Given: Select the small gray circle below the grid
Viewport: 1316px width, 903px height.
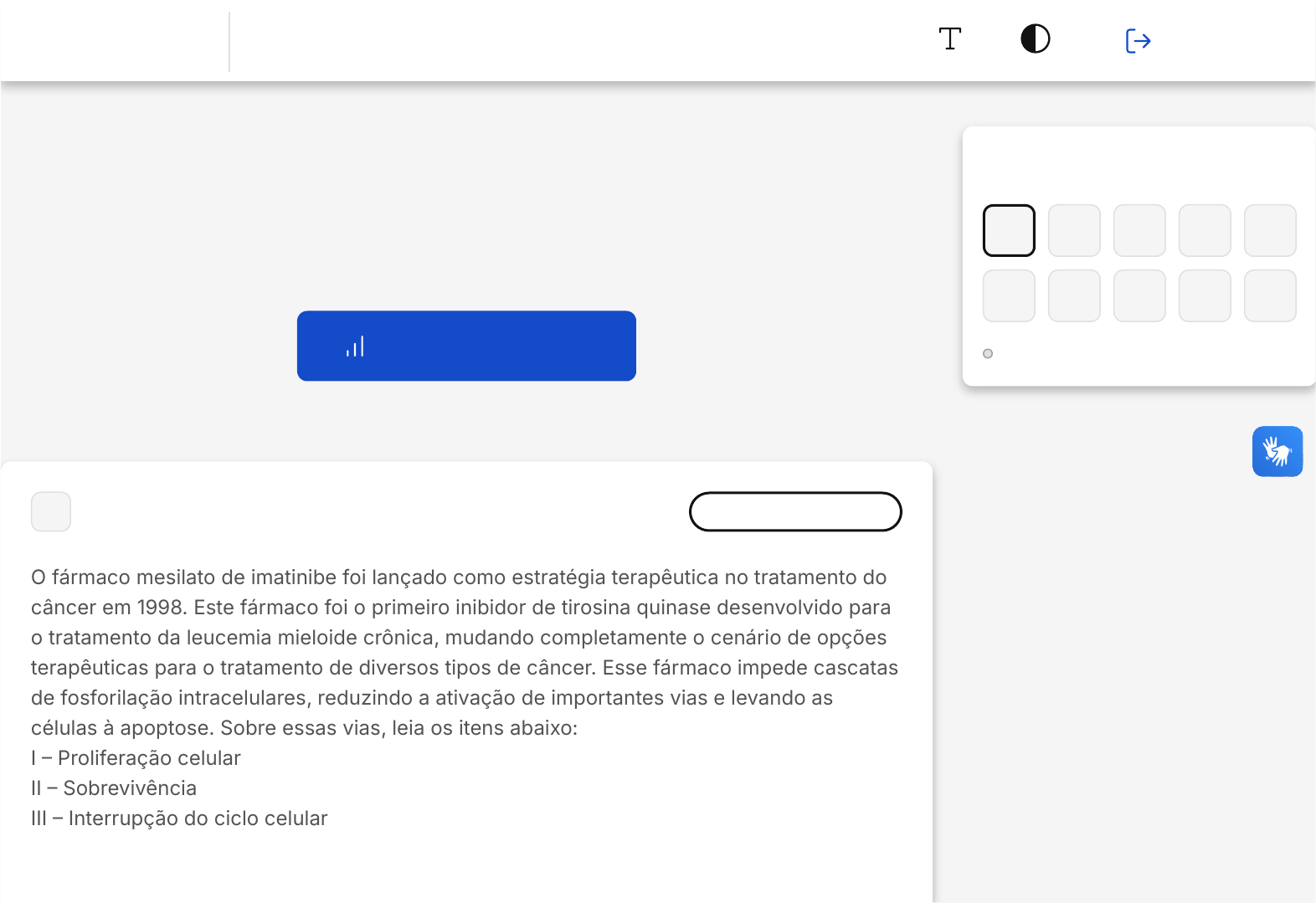Looking at the screenshot, I should click(988, 354).
